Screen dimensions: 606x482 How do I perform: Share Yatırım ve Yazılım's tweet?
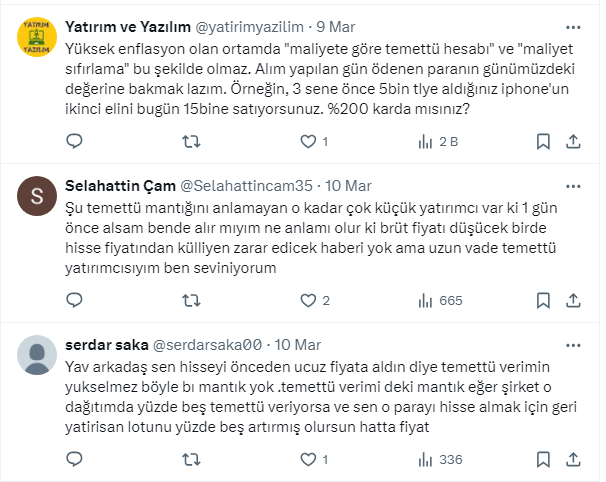(572, 142)
